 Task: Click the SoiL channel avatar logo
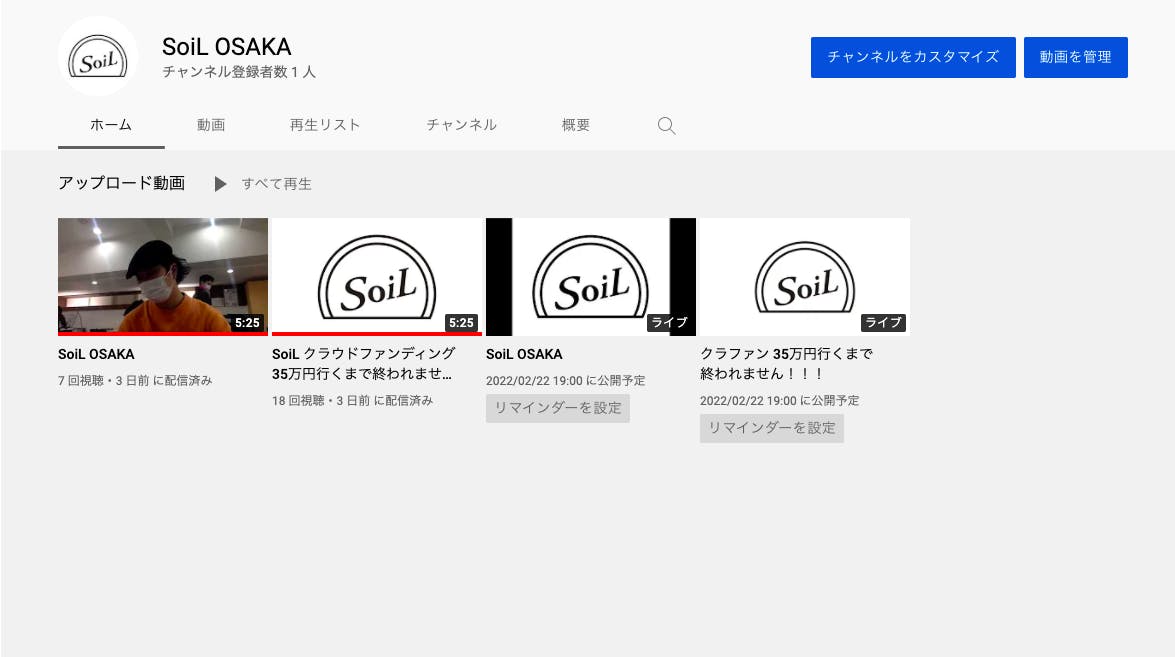[98, 57]
